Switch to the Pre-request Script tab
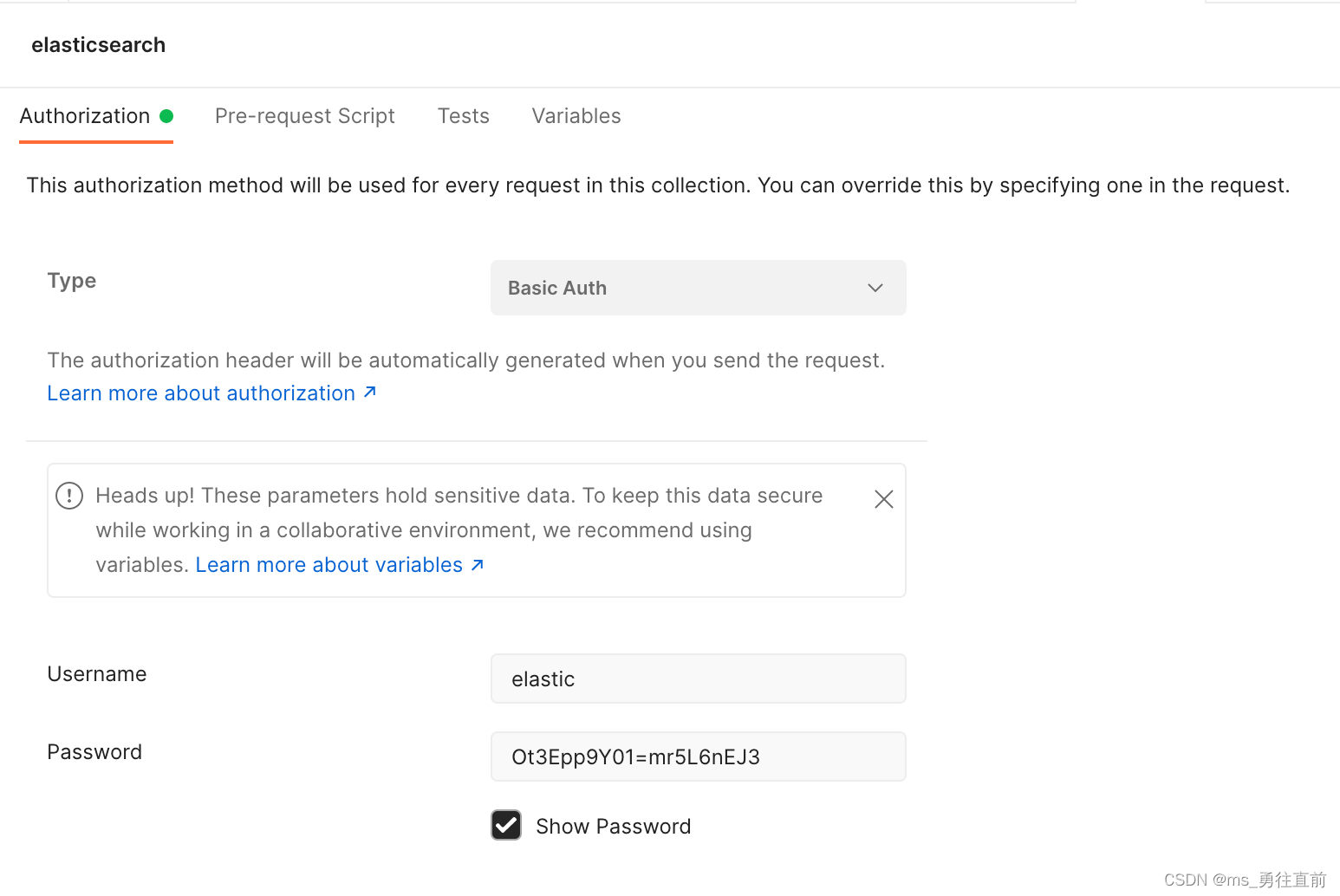1340x896 pixels. point(305,116)
